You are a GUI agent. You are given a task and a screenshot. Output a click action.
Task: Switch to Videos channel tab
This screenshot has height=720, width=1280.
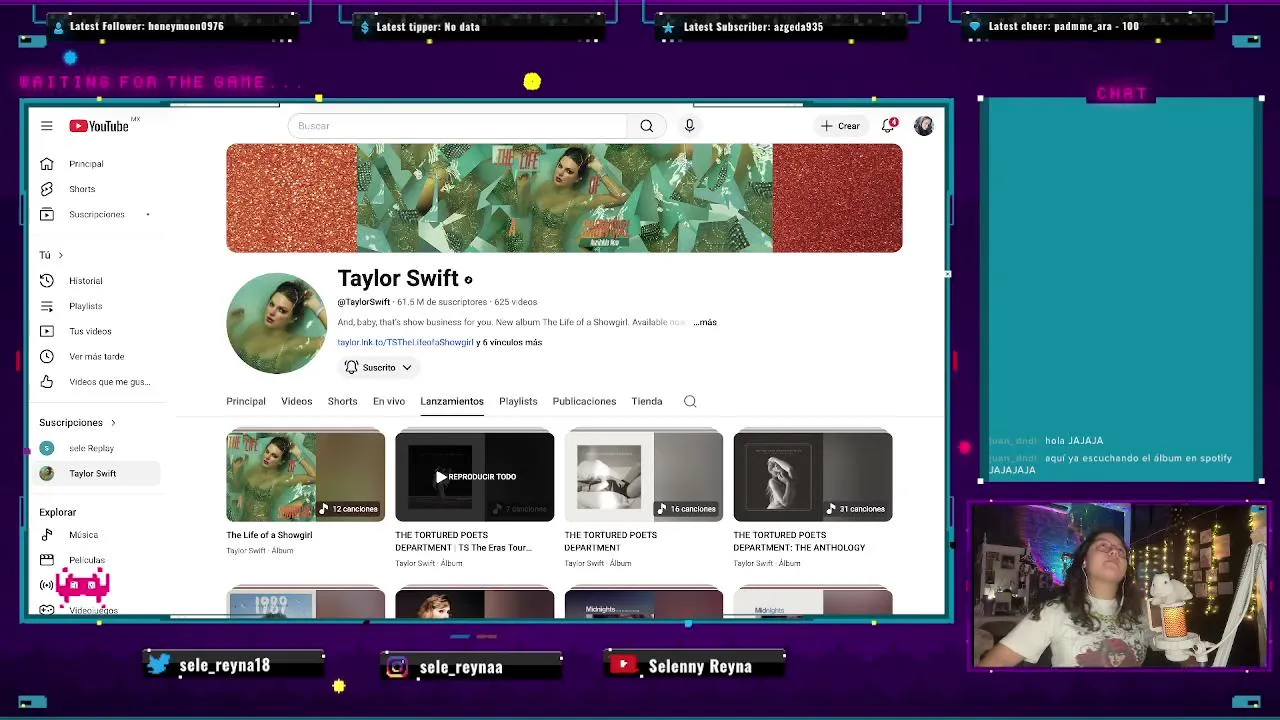pos(297,401)
